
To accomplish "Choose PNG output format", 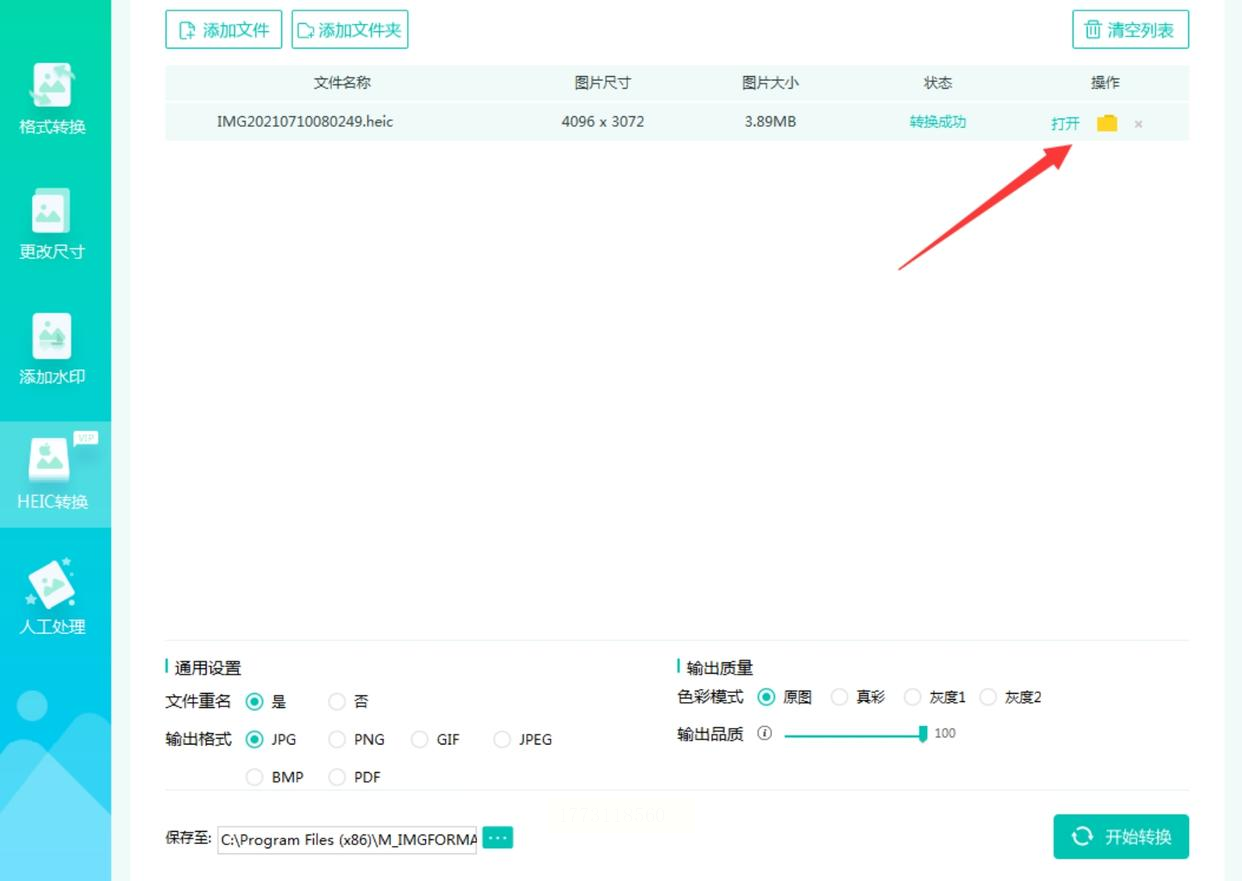I will [x=337, y=740].
